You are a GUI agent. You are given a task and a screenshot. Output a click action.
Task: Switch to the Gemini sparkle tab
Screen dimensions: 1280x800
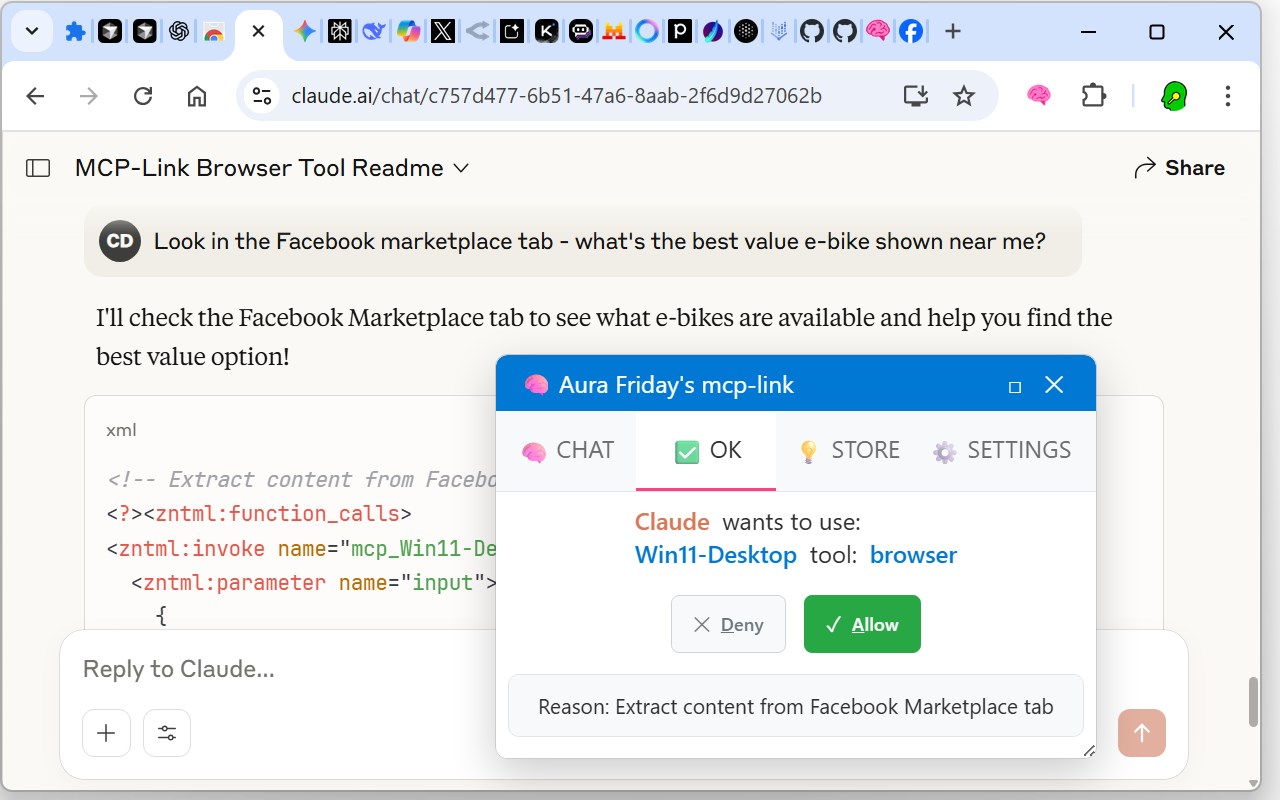point(305,32)
